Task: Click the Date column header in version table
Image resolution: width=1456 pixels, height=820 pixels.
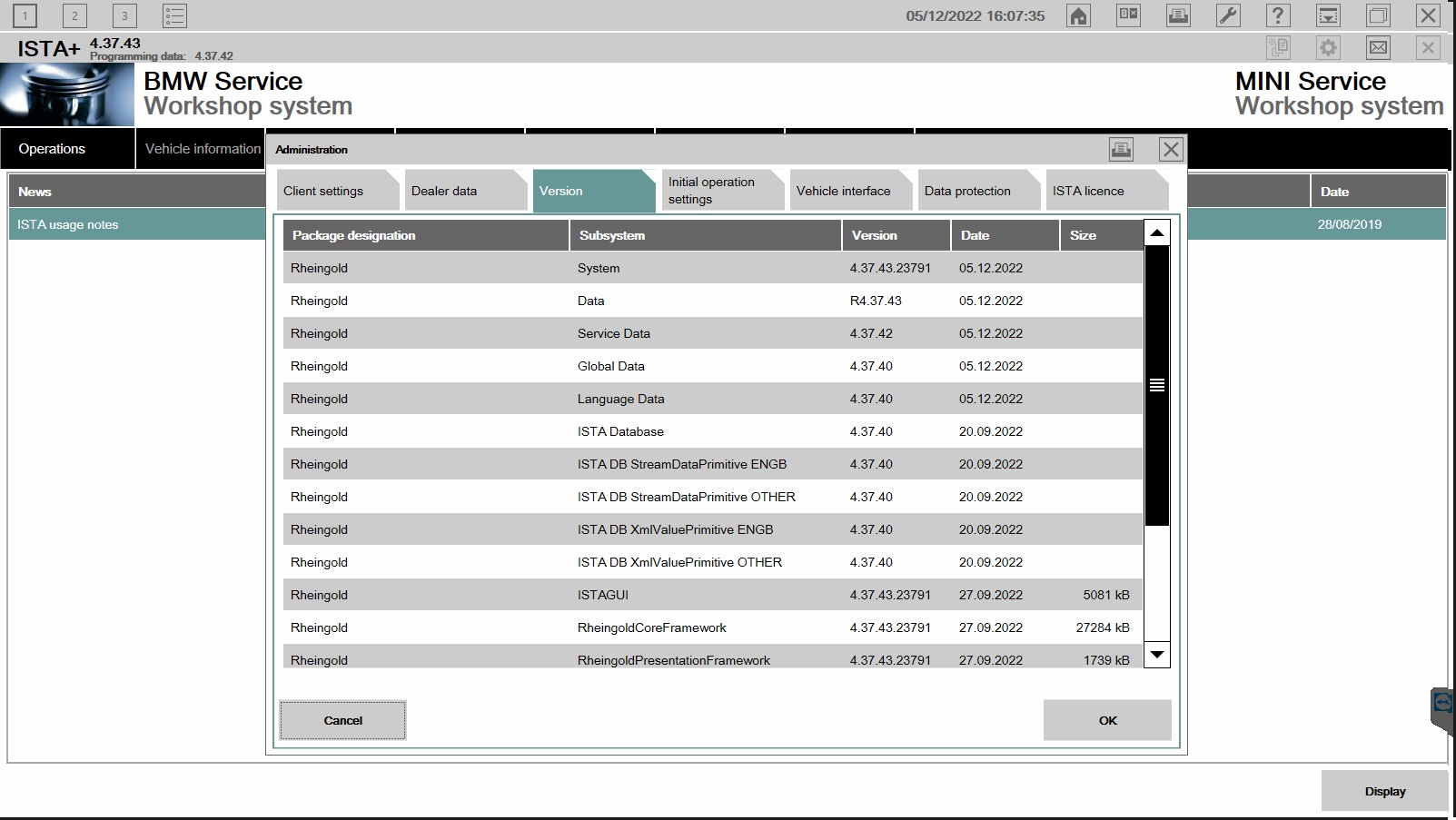Action: (1005, 235)
